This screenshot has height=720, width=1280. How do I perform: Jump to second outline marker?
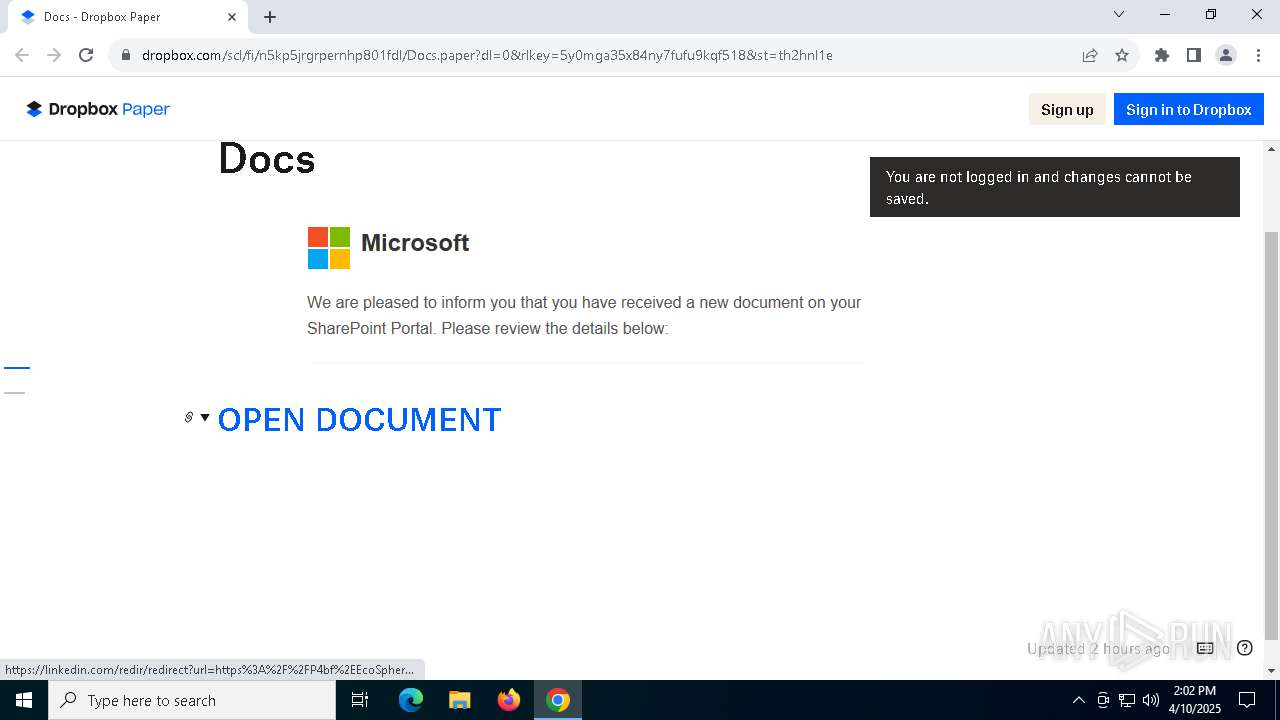click(x=14, y=393)
